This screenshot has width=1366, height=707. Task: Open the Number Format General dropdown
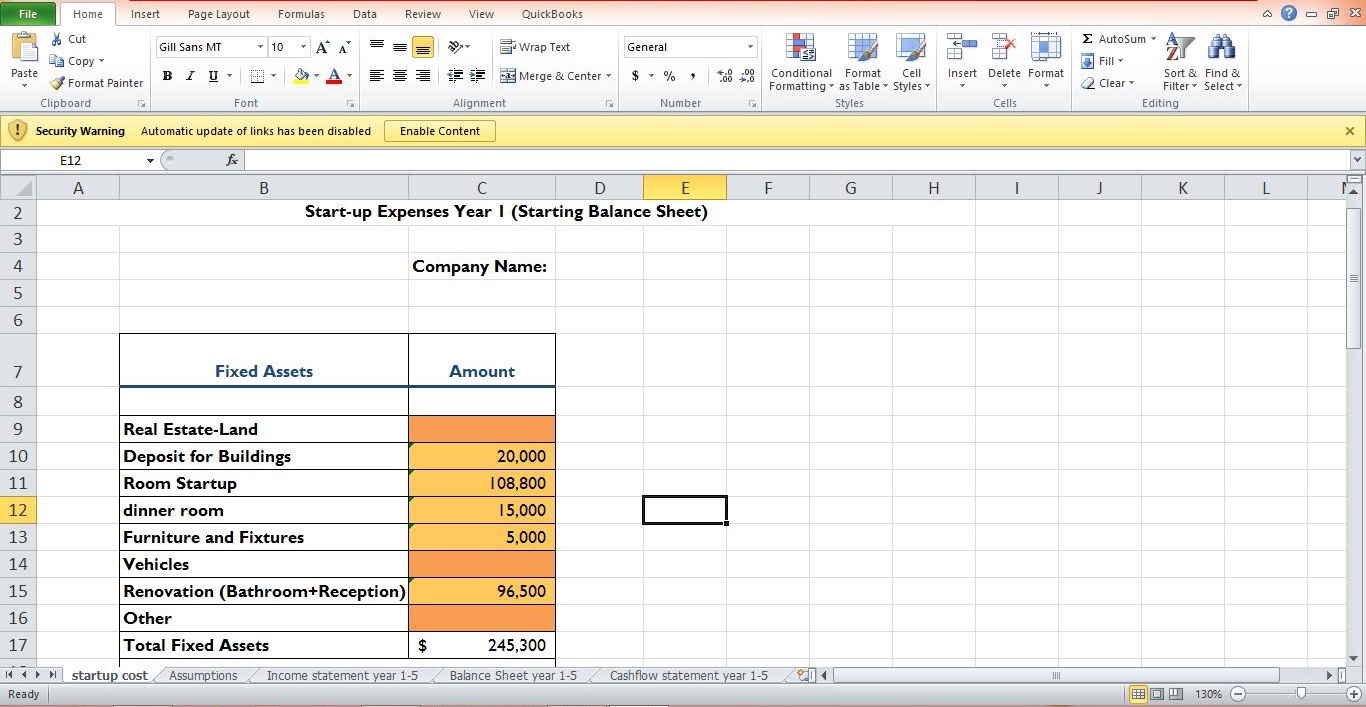point(750,47)
